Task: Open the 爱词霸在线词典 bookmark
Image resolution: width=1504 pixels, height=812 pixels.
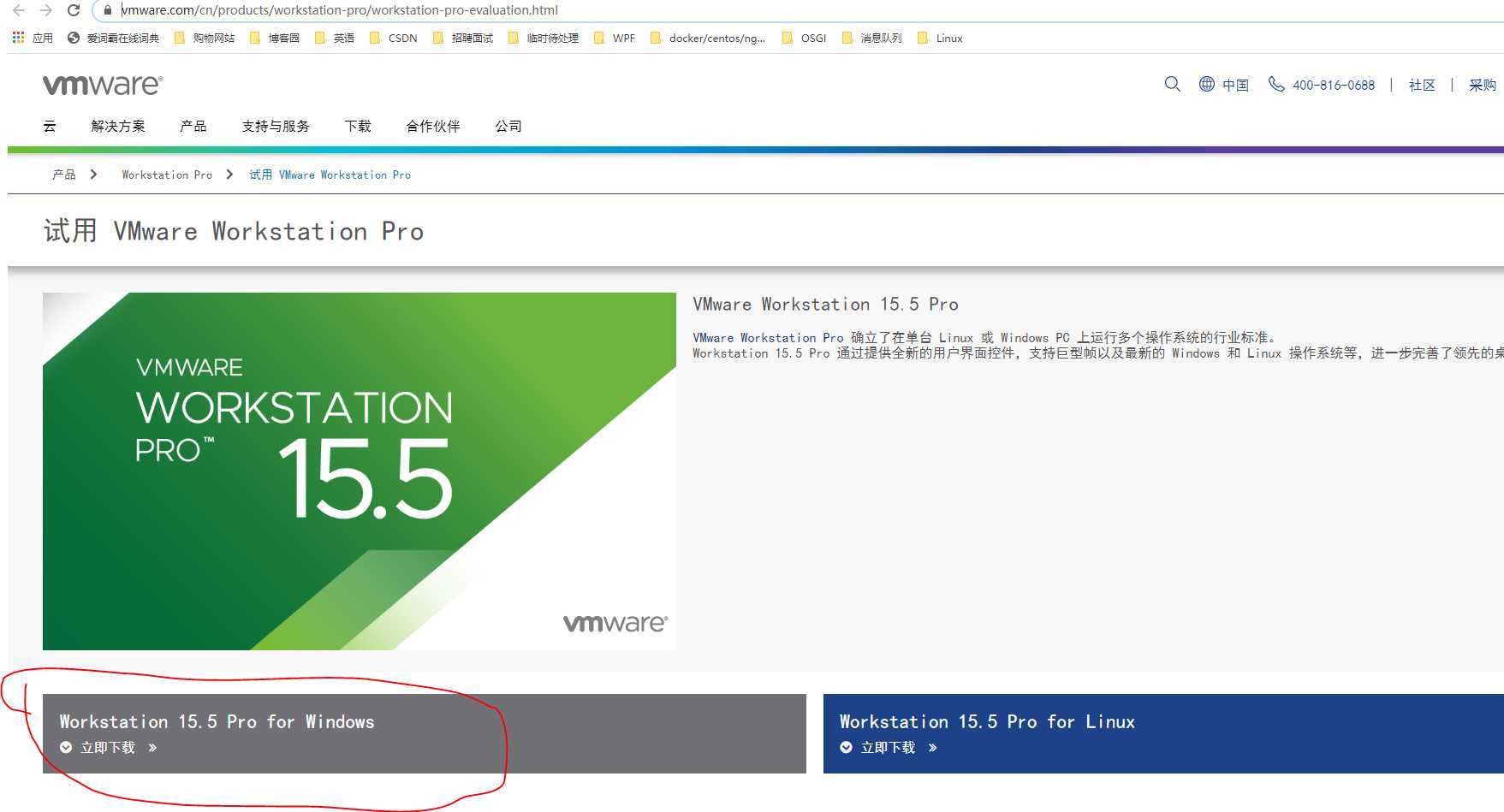Action: (113, 38)
